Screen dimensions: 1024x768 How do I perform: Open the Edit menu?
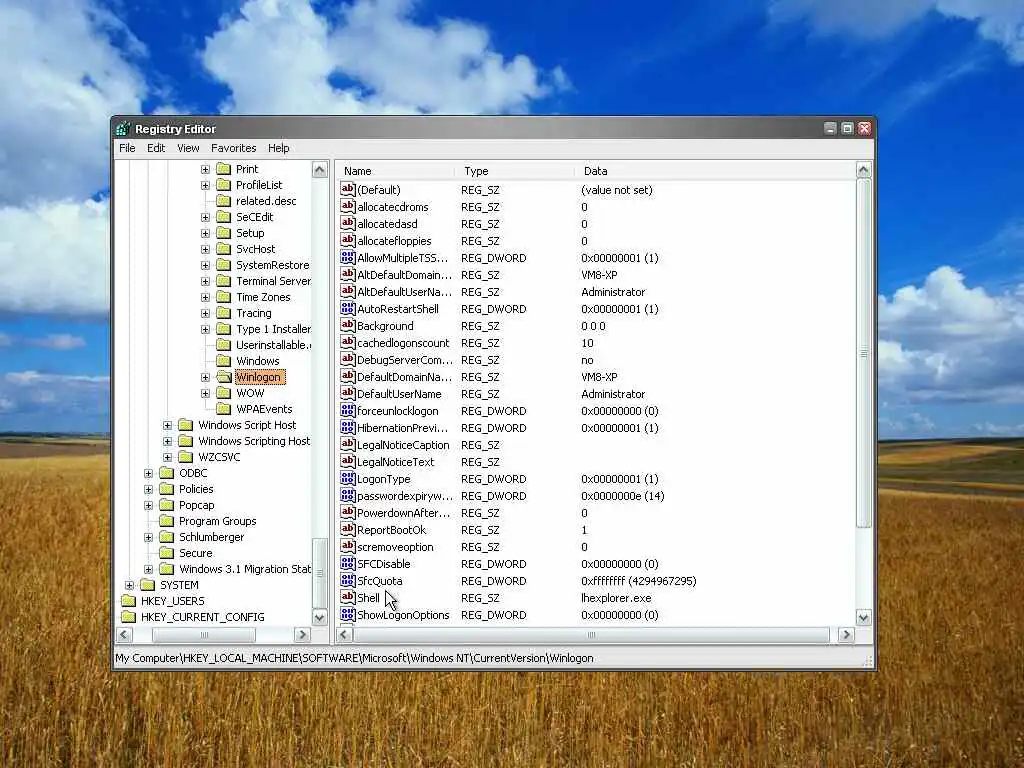155,148
